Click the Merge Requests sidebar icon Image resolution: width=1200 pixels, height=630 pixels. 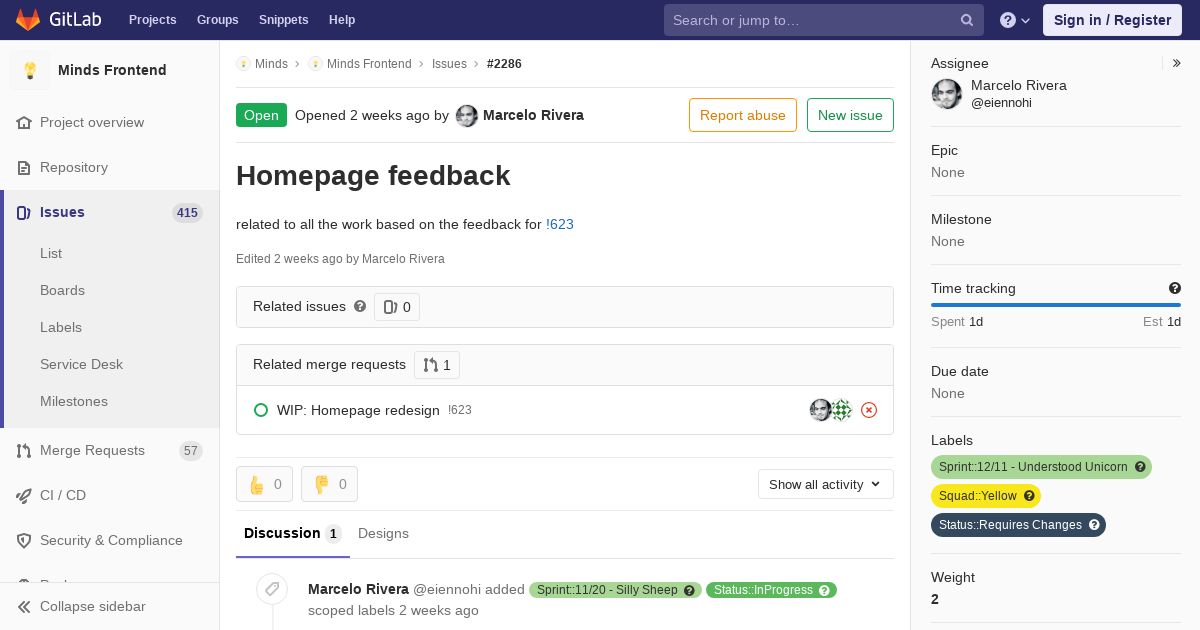click(24, 450)
